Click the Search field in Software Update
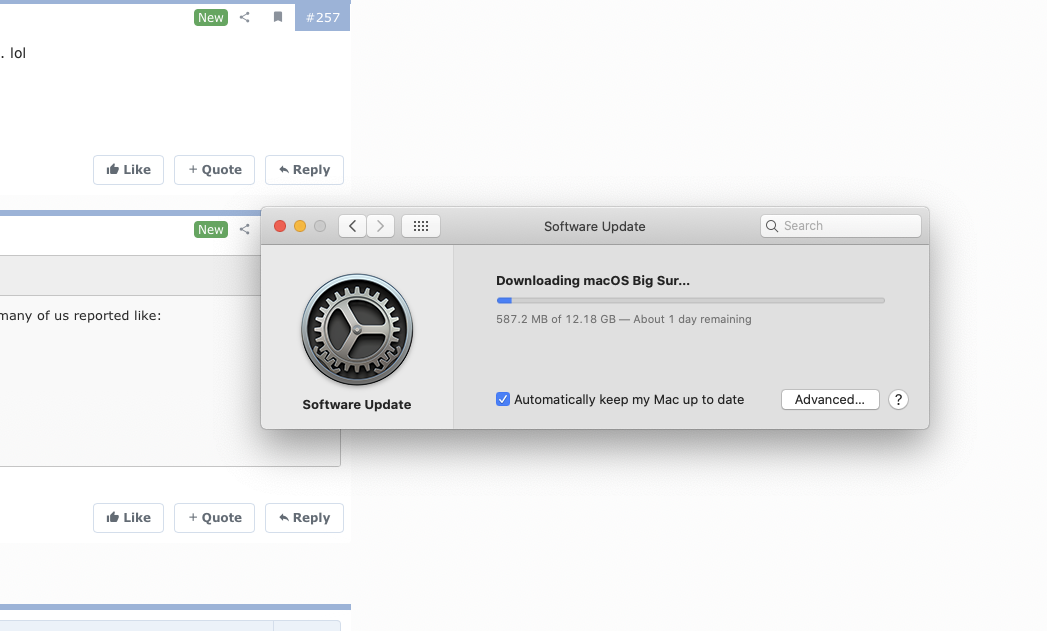This screenshot has height=631, width=1047. click(841, 226)
